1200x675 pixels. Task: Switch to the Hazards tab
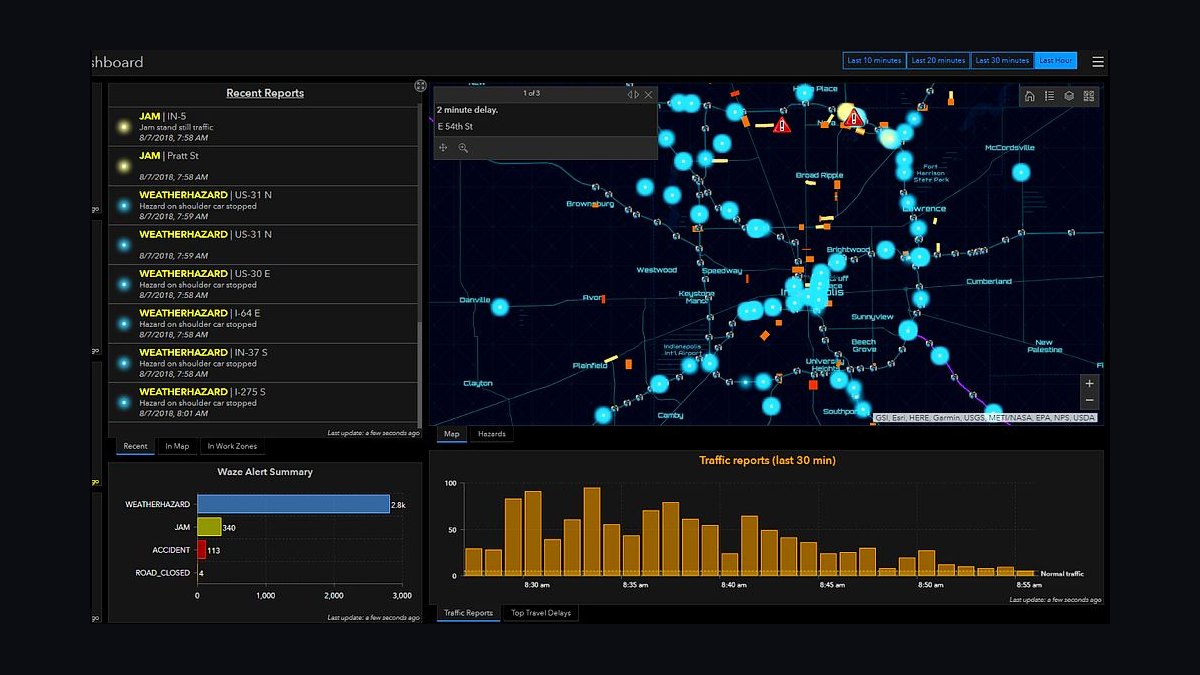pyautogui.click(x=491, y=434)
